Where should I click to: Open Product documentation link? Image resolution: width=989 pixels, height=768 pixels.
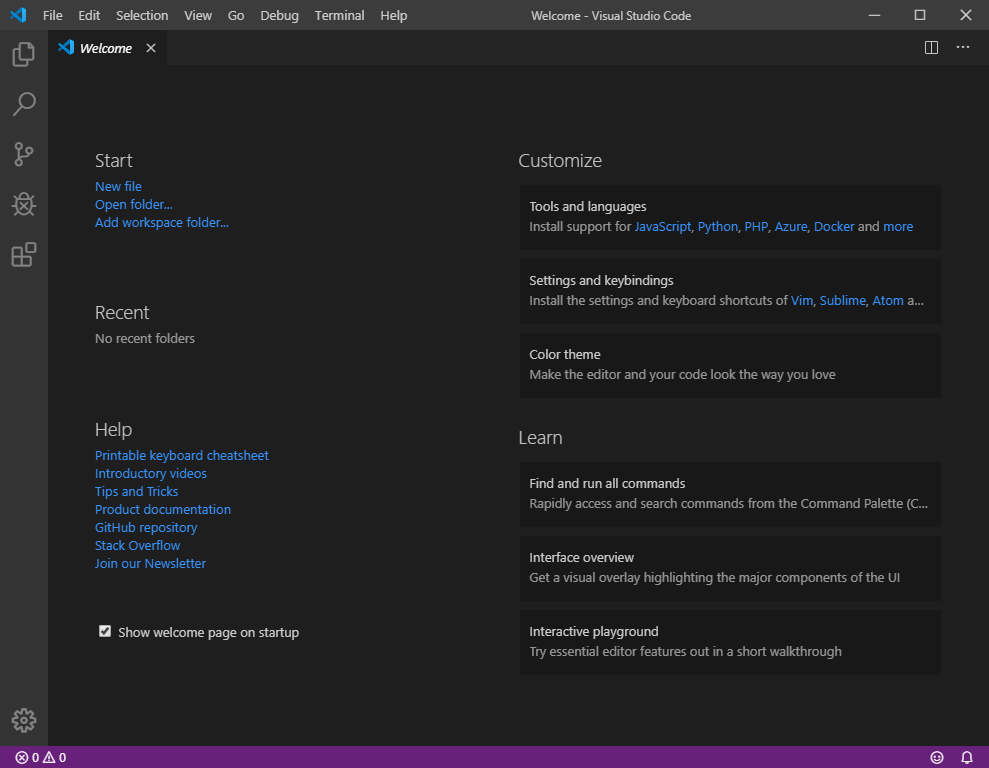pyautogui.click(x=163, y=509)
